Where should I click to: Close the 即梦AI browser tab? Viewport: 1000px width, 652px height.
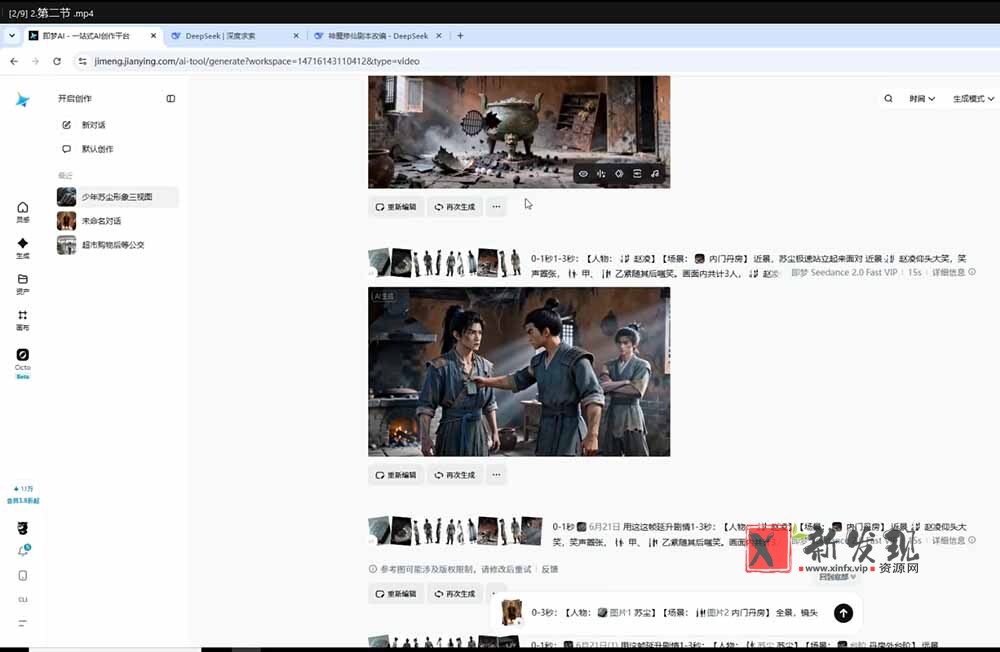(x=153, y=36)
